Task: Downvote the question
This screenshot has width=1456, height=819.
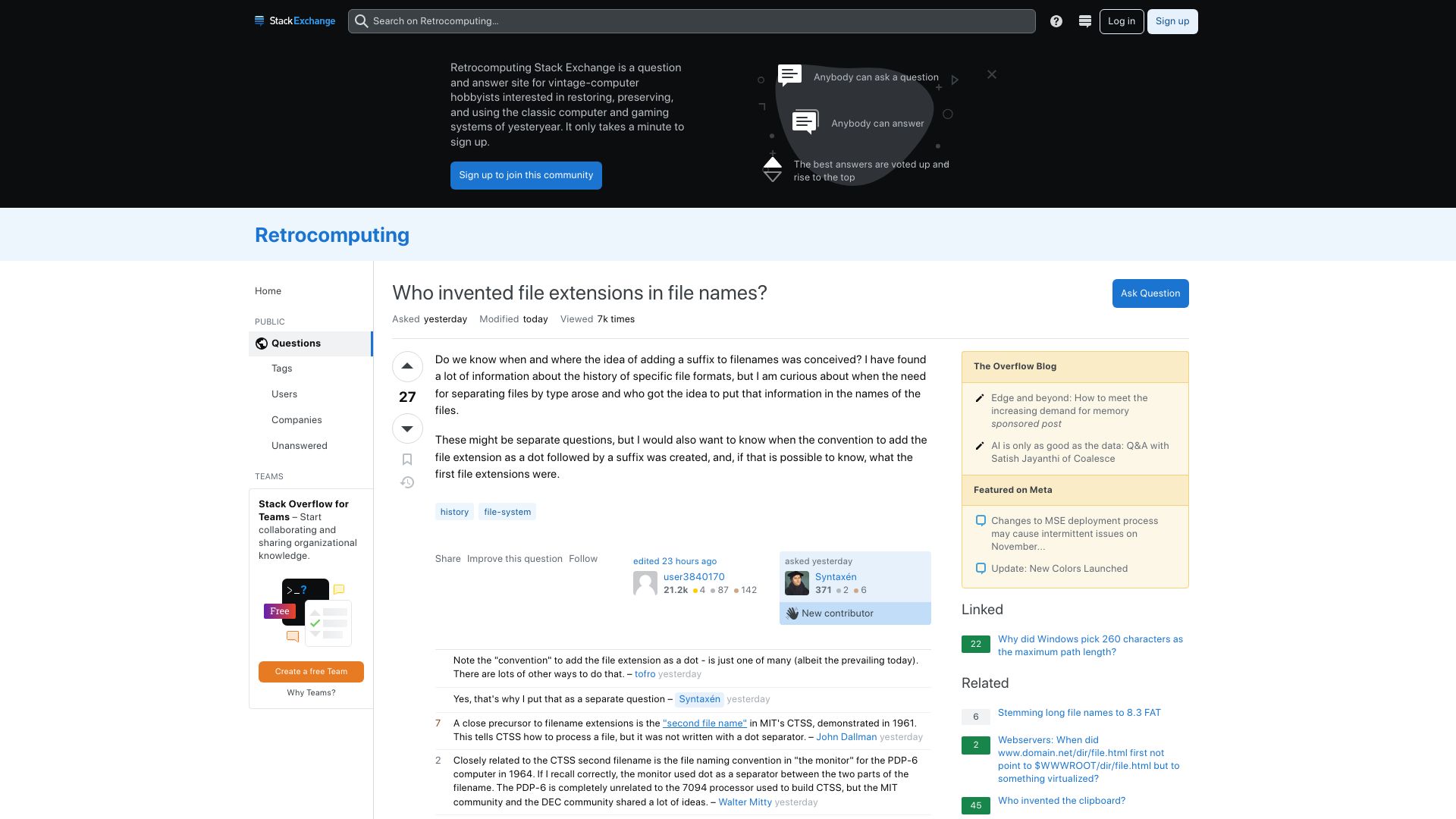Action: (x=407, y=428)
